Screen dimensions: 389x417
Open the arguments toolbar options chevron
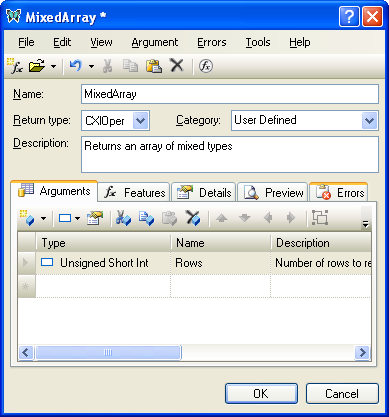(366, 224)
